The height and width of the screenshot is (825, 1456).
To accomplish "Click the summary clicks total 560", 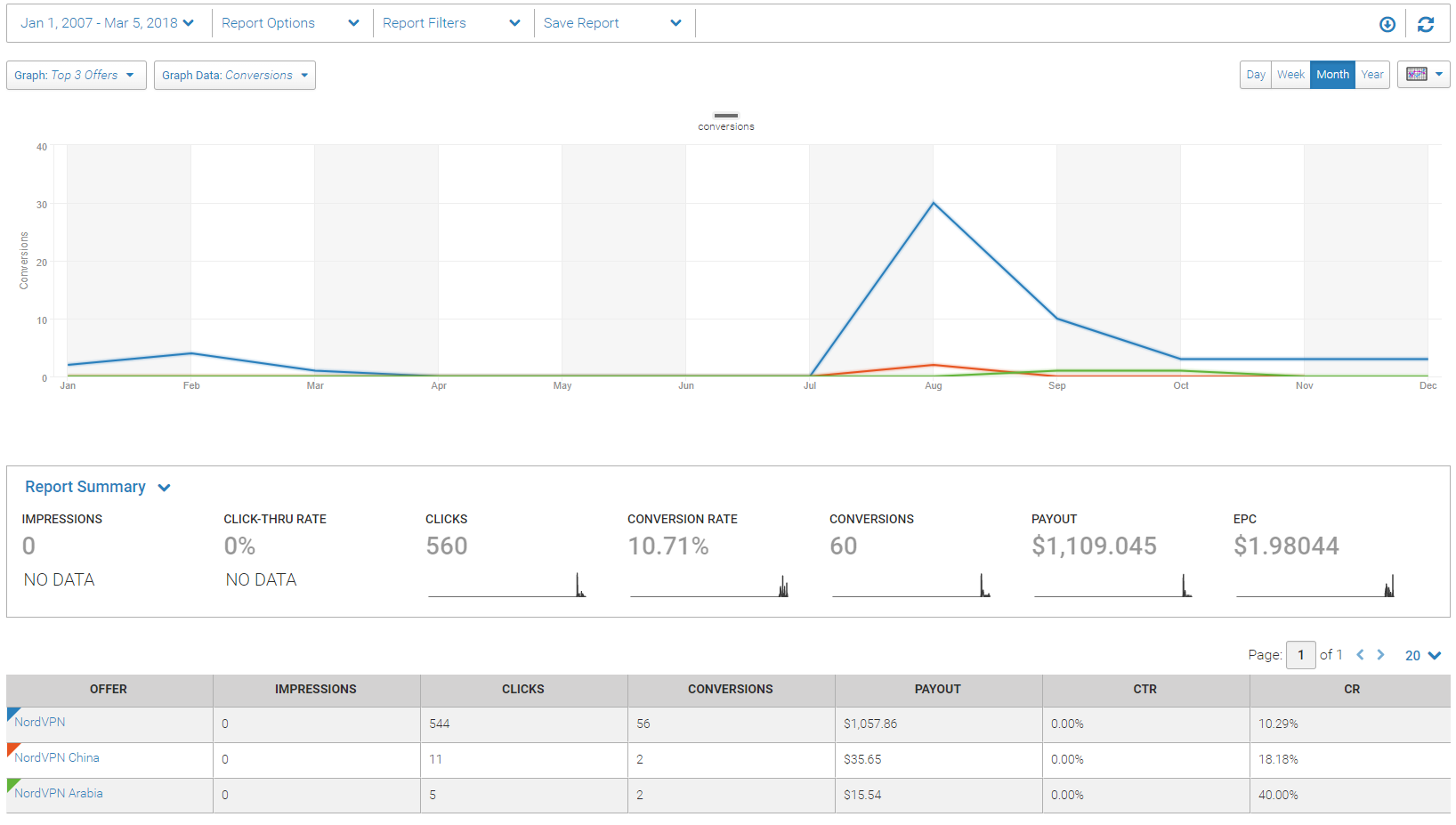I will click(447, 546).
